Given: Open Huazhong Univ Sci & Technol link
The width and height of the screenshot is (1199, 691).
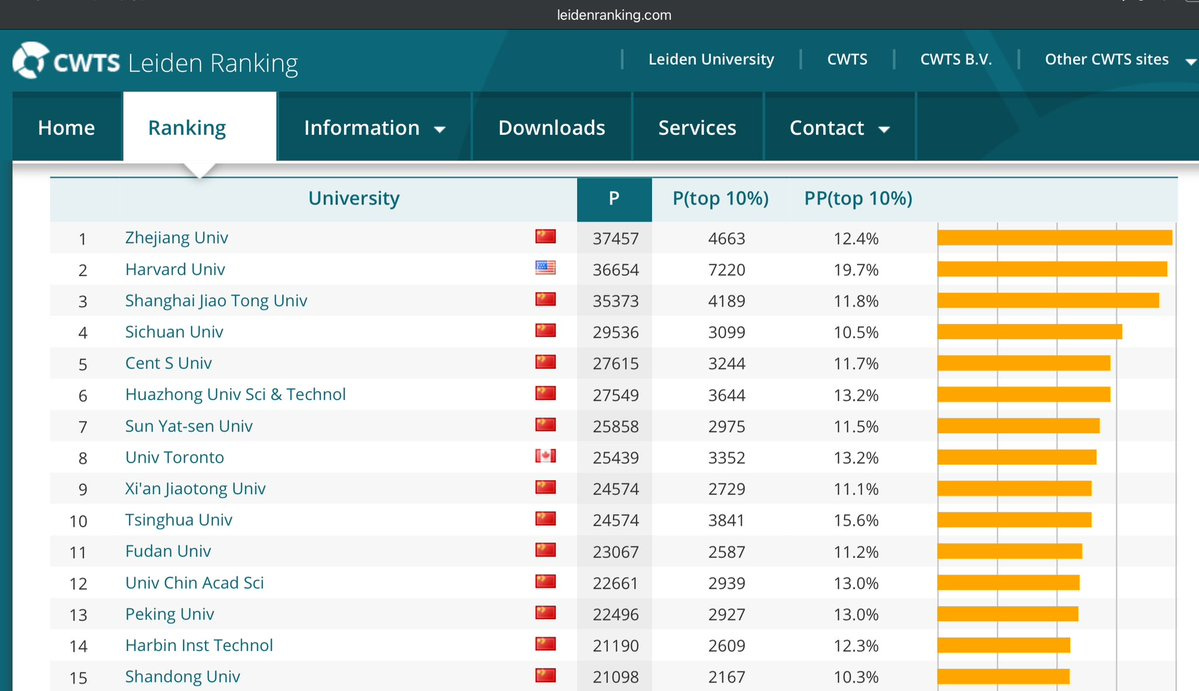Looking at the screenshot, I should pyautogui.click(x=236, y=394).
